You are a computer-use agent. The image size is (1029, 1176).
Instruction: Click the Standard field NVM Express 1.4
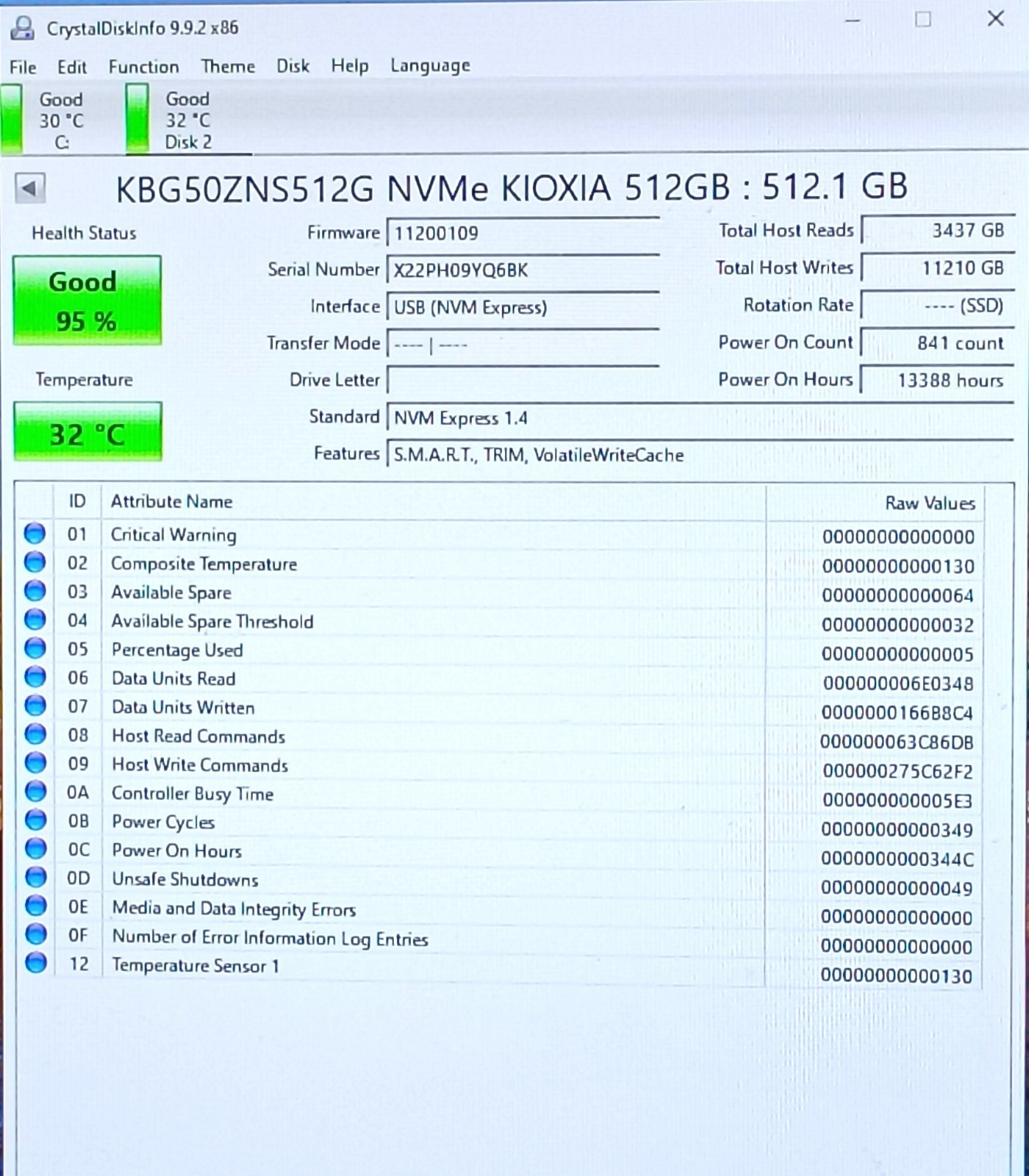click(700, 418)
